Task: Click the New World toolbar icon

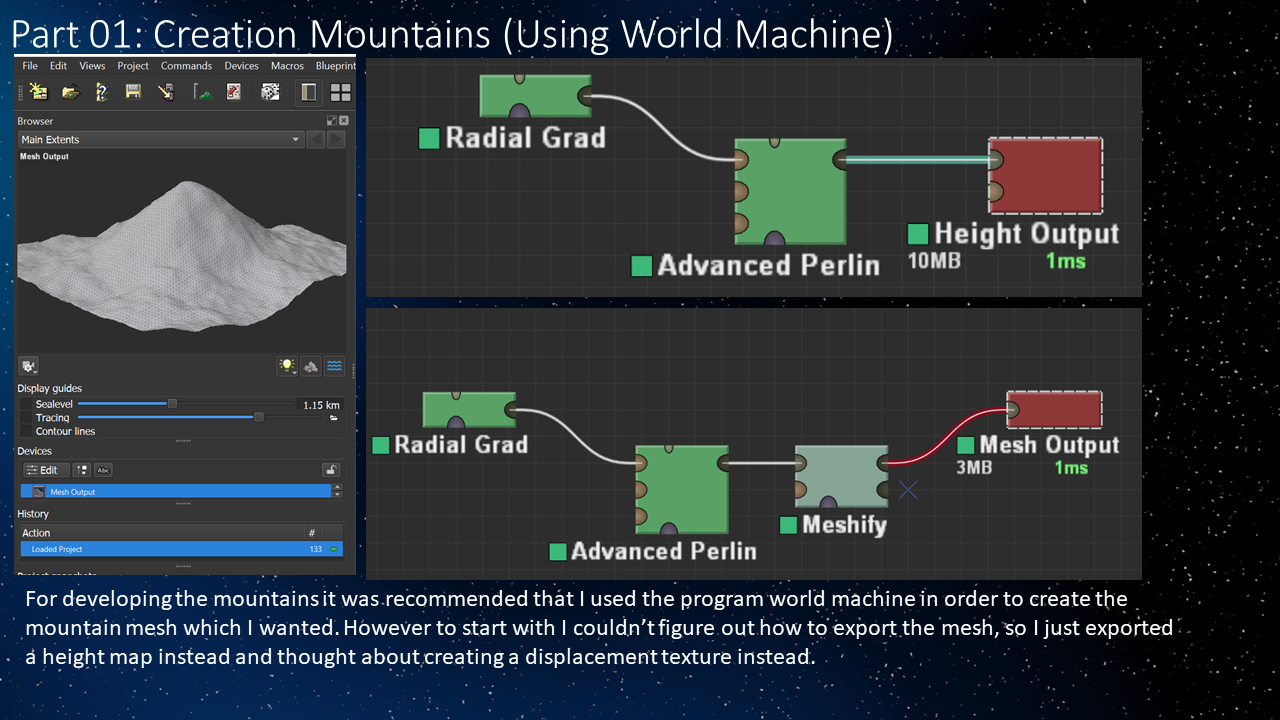Action: 38,92
